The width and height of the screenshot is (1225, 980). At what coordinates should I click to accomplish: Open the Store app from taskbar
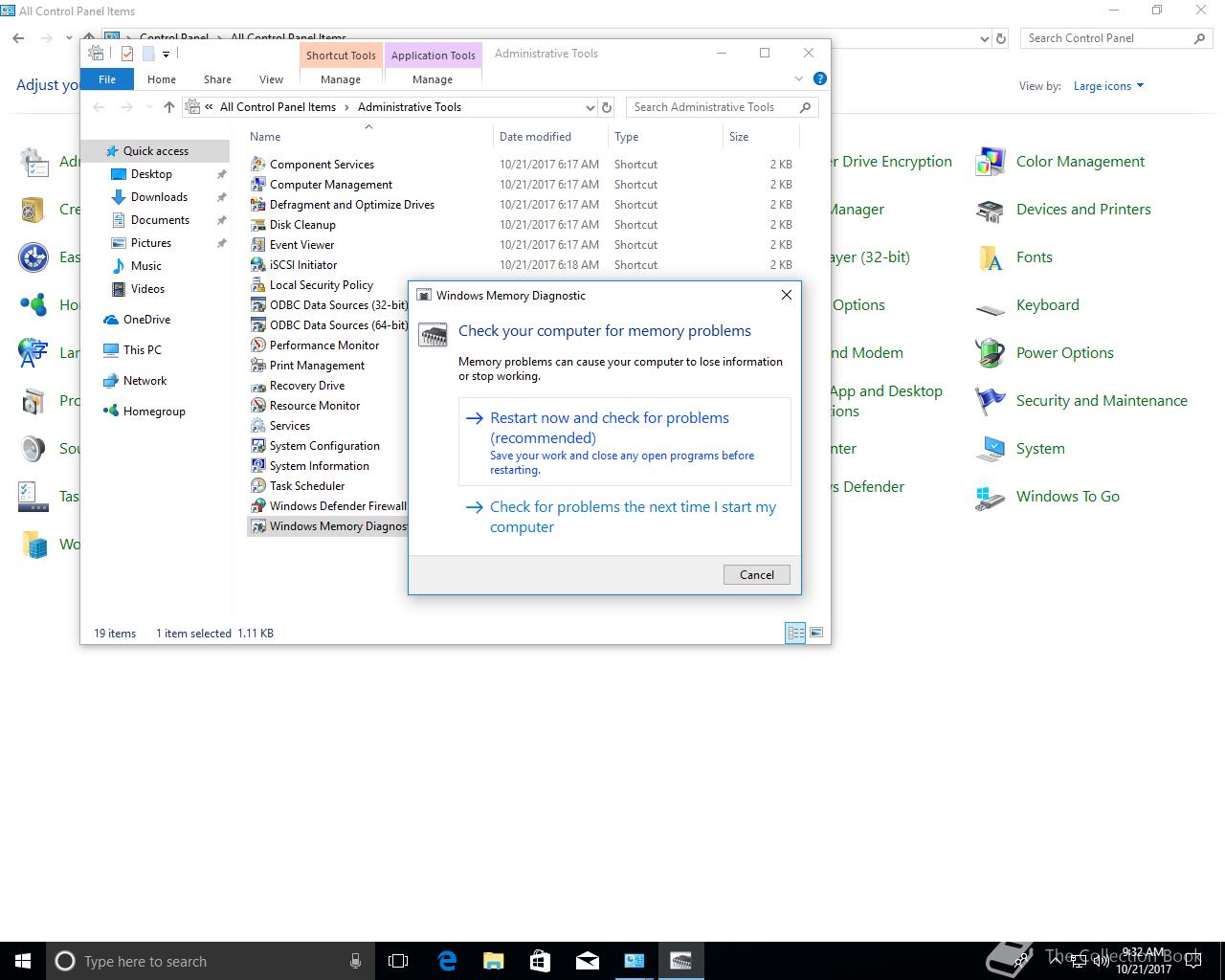[540, 961]
